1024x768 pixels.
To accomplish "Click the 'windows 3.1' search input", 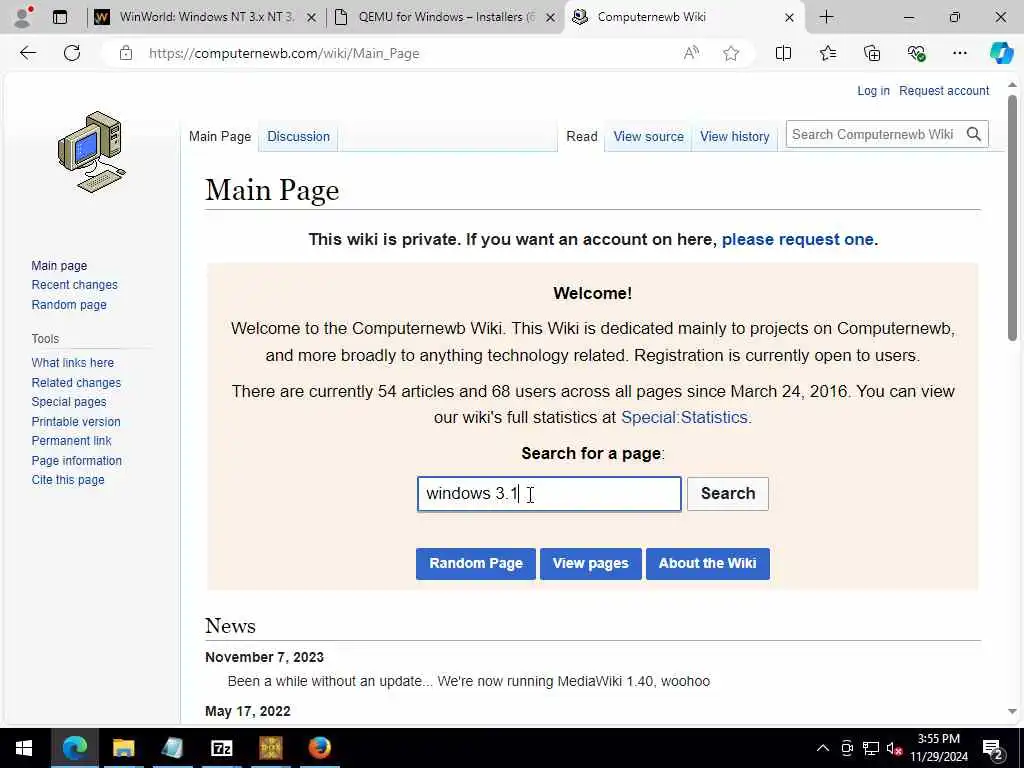I will (x=549, y=494).
